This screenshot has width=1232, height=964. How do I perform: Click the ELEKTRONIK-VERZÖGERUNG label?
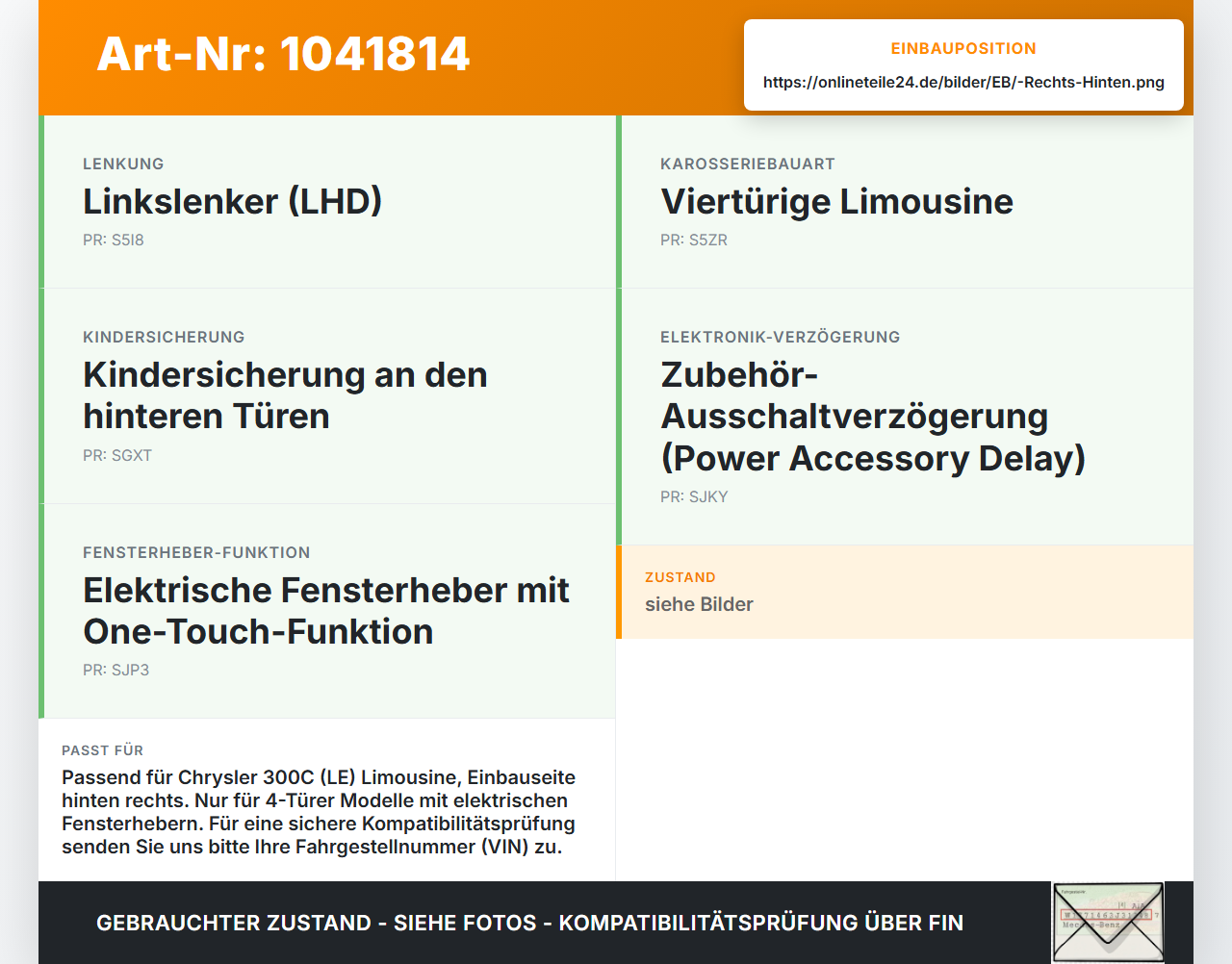[x=781, y=337]
